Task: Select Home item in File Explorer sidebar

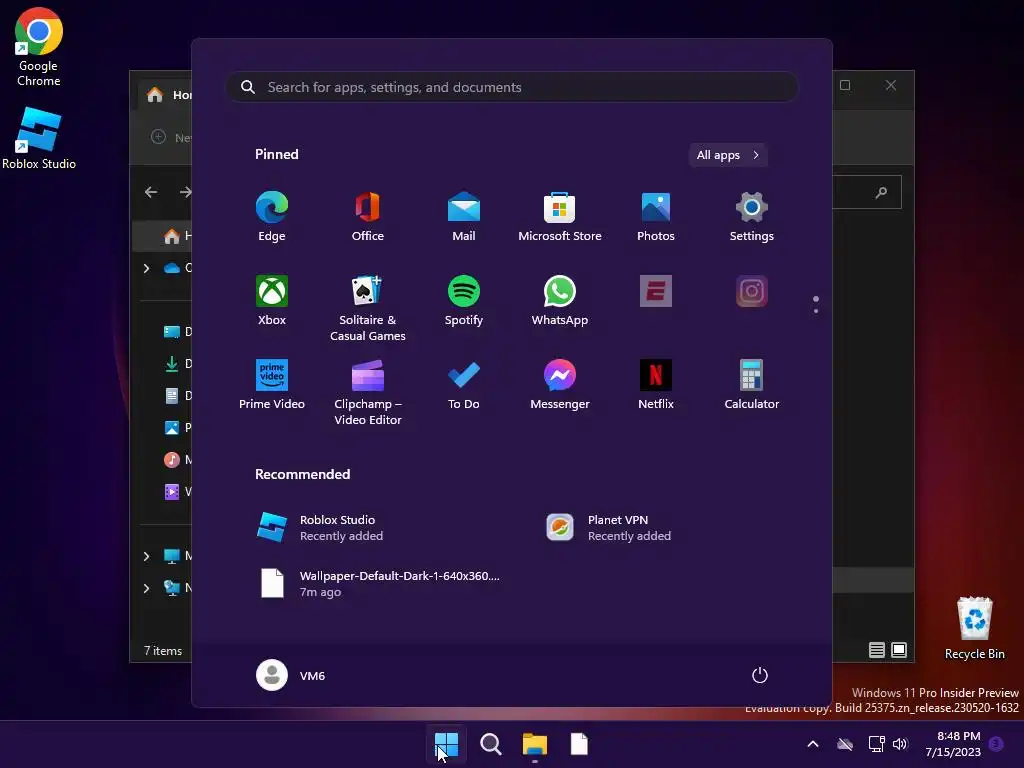Action: pos(163,236)
